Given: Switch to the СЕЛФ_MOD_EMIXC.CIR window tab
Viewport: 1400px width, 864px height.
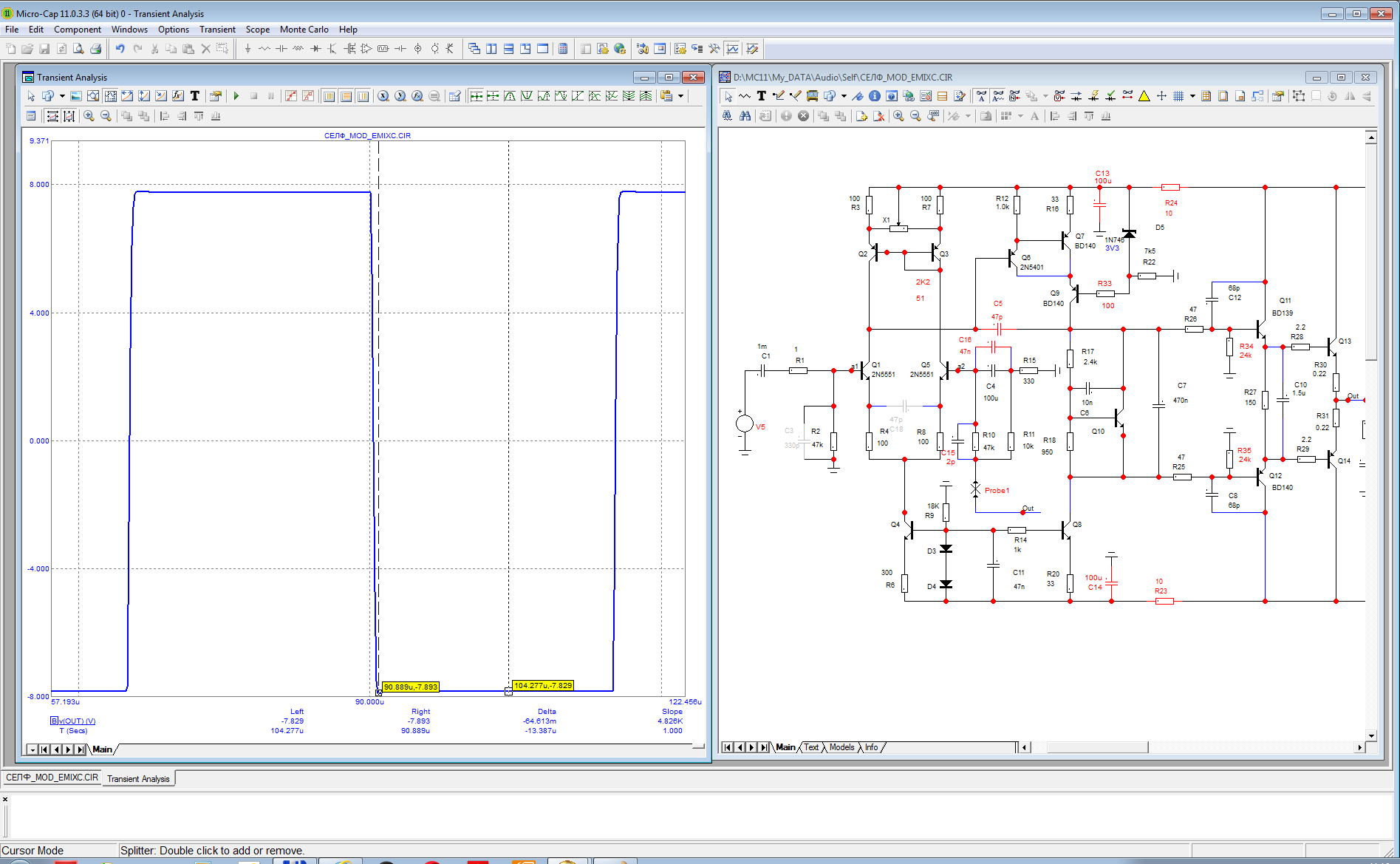Looking at the screenshot, I should (x=52, y=778).
